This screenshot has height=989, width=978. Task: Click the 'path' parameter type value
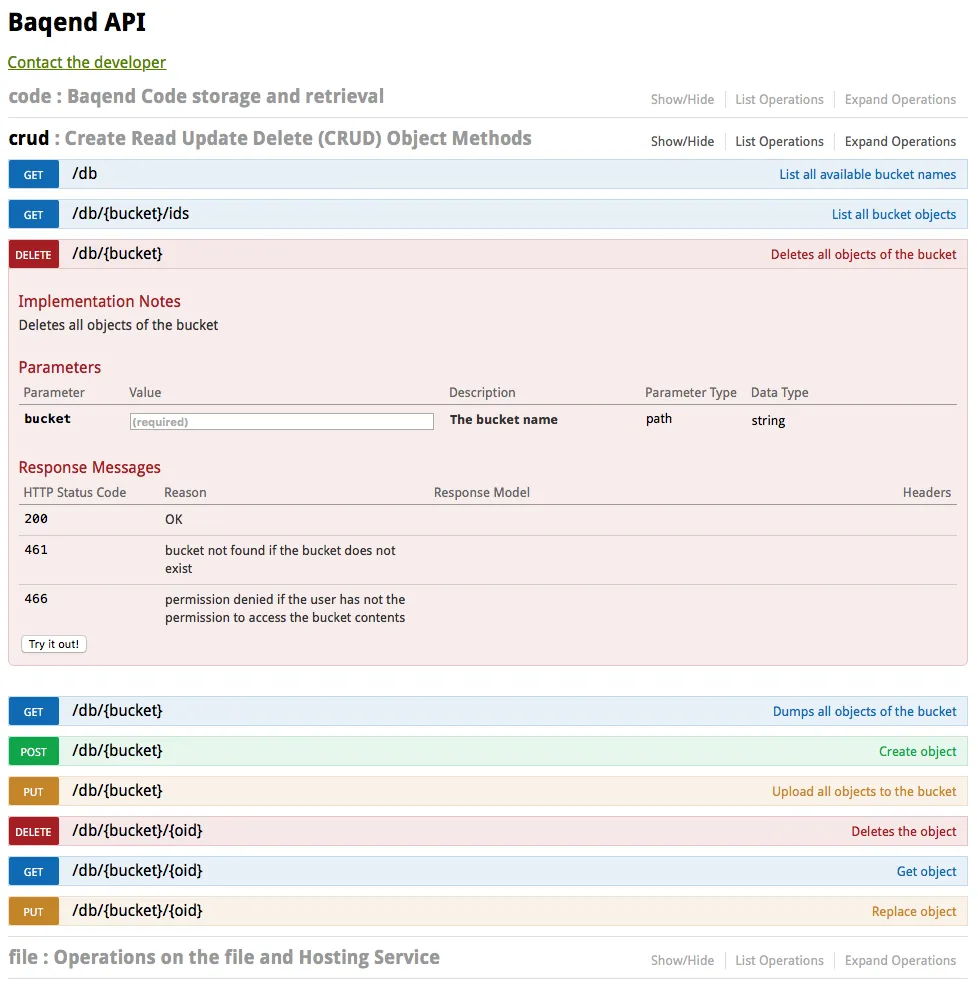[x=658, y=419]
